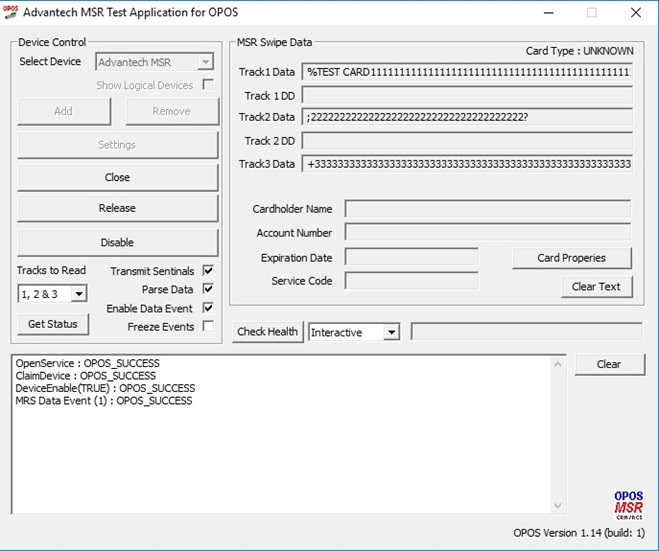Viewport: 659px width, 551px height.
Task: Click the OPOS MSR logo
Action: pyautogui.click(x=628, y=504)
